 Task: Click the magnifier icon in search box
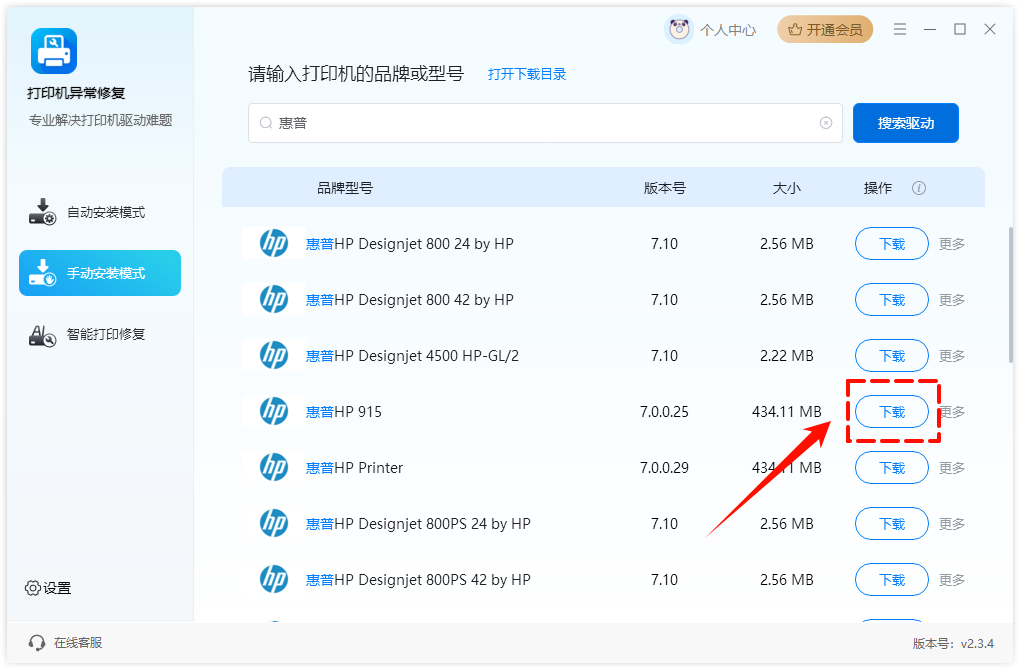click(x=265, y=123)
